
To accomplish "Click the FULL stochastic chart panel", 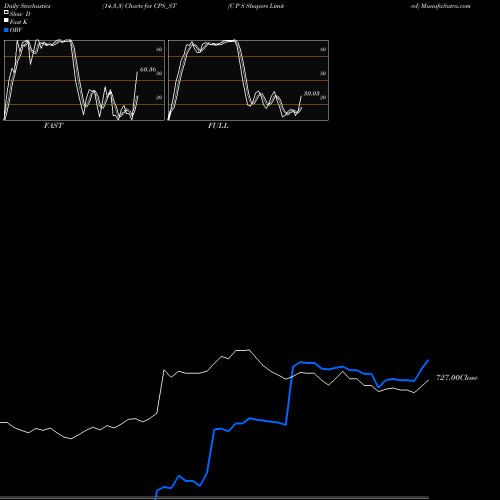I will click(248, 80).
